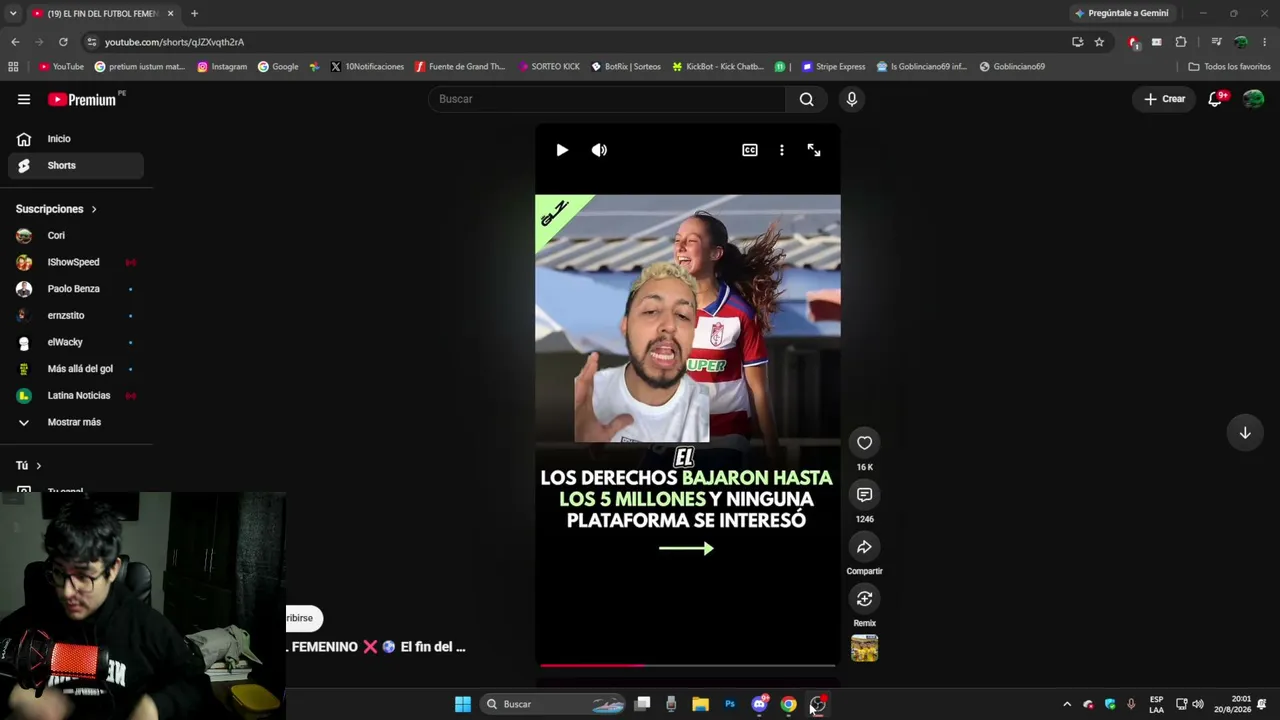1280x720 pixels.
Task: Click the Buscar search field on YouTube
Action: 608,99
